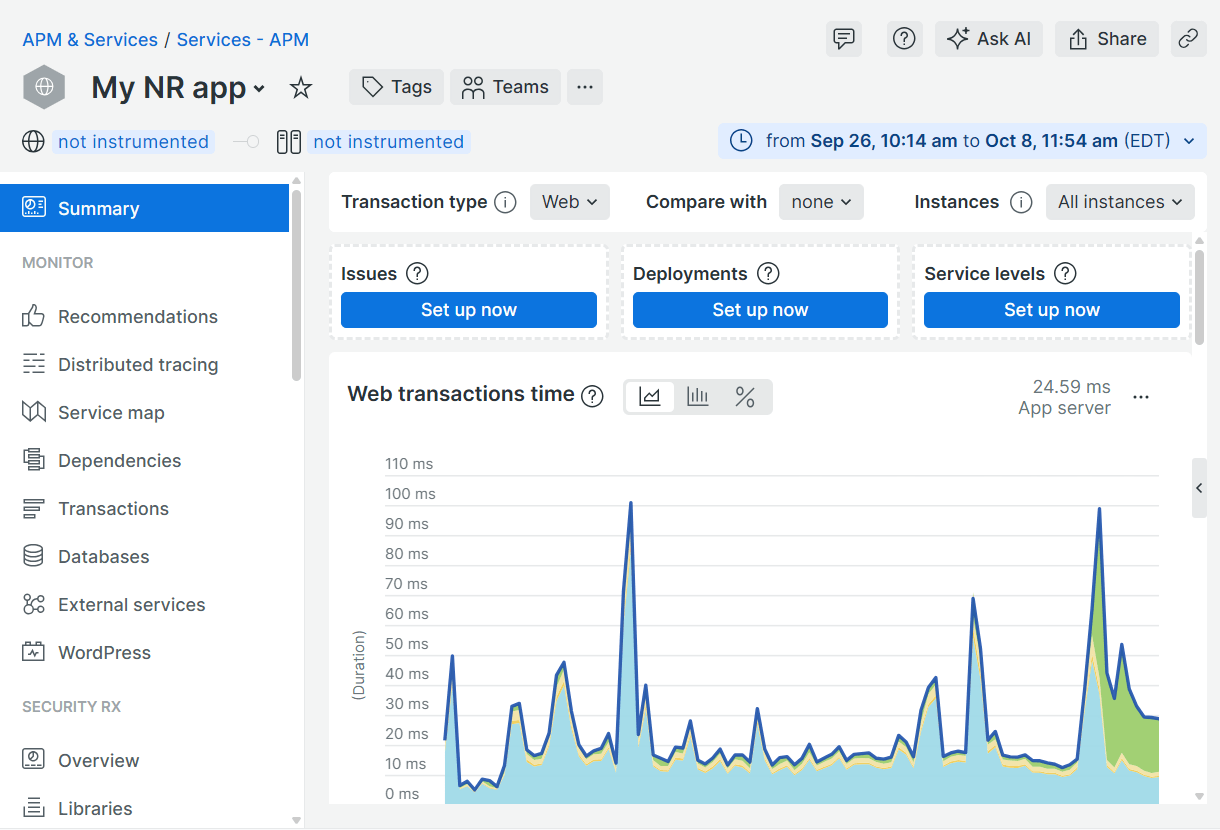
Task: Click the Transactions icon
Action: [x=34, y=509]
